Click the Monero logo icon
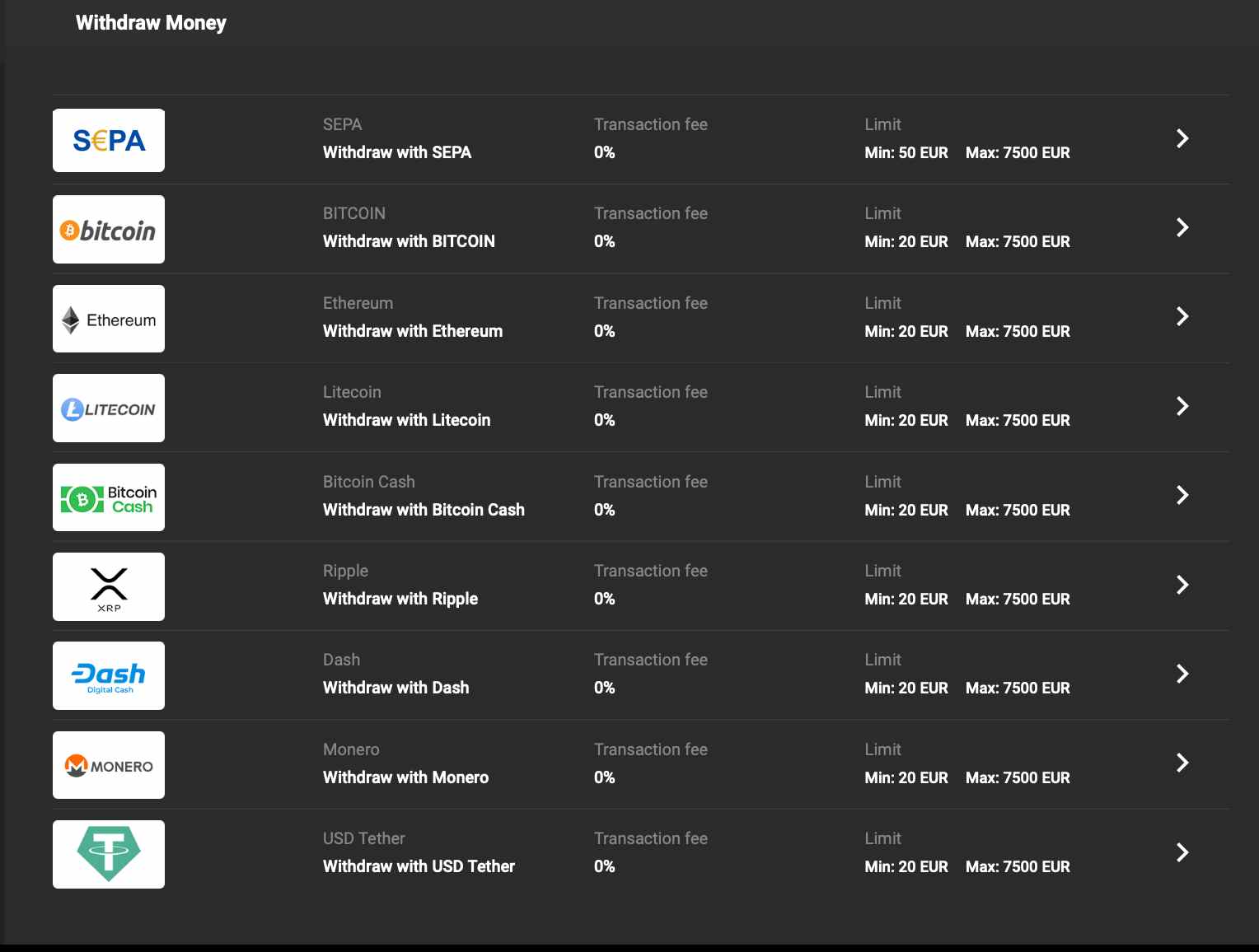This screenshot has width=1259, height=952. click(109, 765)
